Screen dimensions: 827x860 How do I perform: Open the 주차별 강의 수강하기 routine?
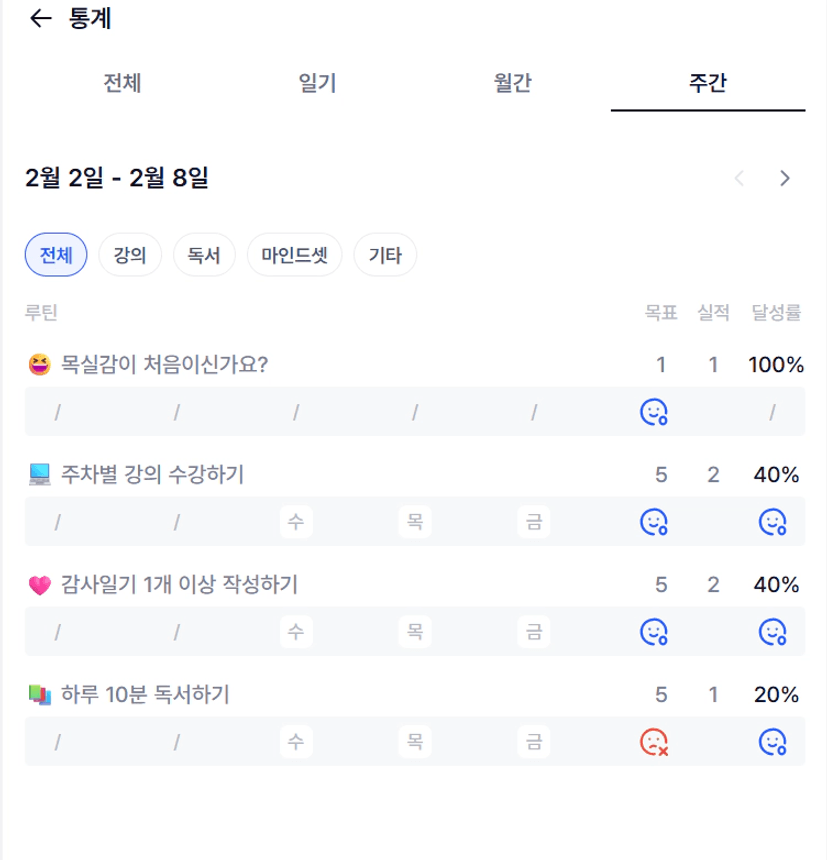point(153,475)
